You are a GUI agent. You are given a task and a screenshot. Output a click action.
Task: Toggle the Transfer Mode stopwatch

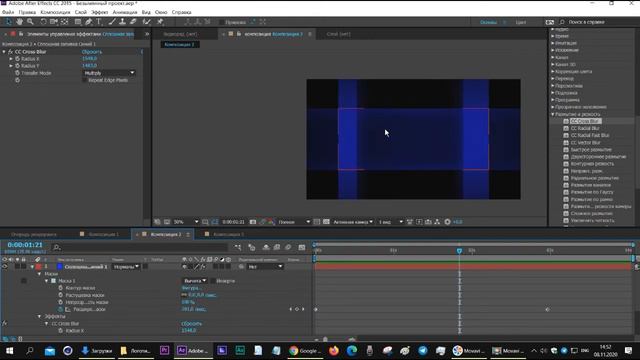pyautogui.click(x=18, y=73)
